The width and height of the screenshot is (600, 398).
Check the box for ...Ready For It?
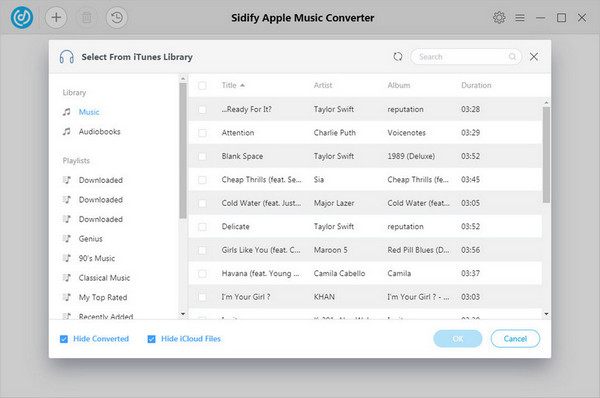pos(202,109)
